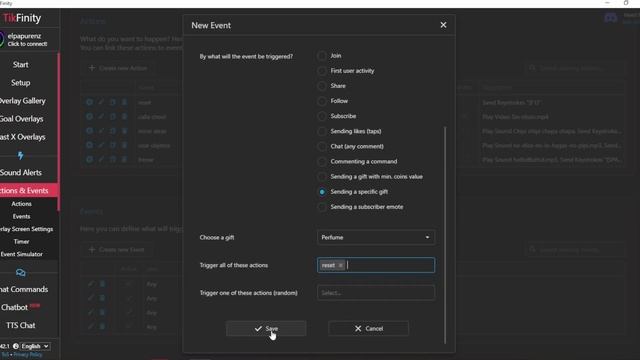Choose the Follow trigger option
The image size is (640, 360).
(322, 101)
